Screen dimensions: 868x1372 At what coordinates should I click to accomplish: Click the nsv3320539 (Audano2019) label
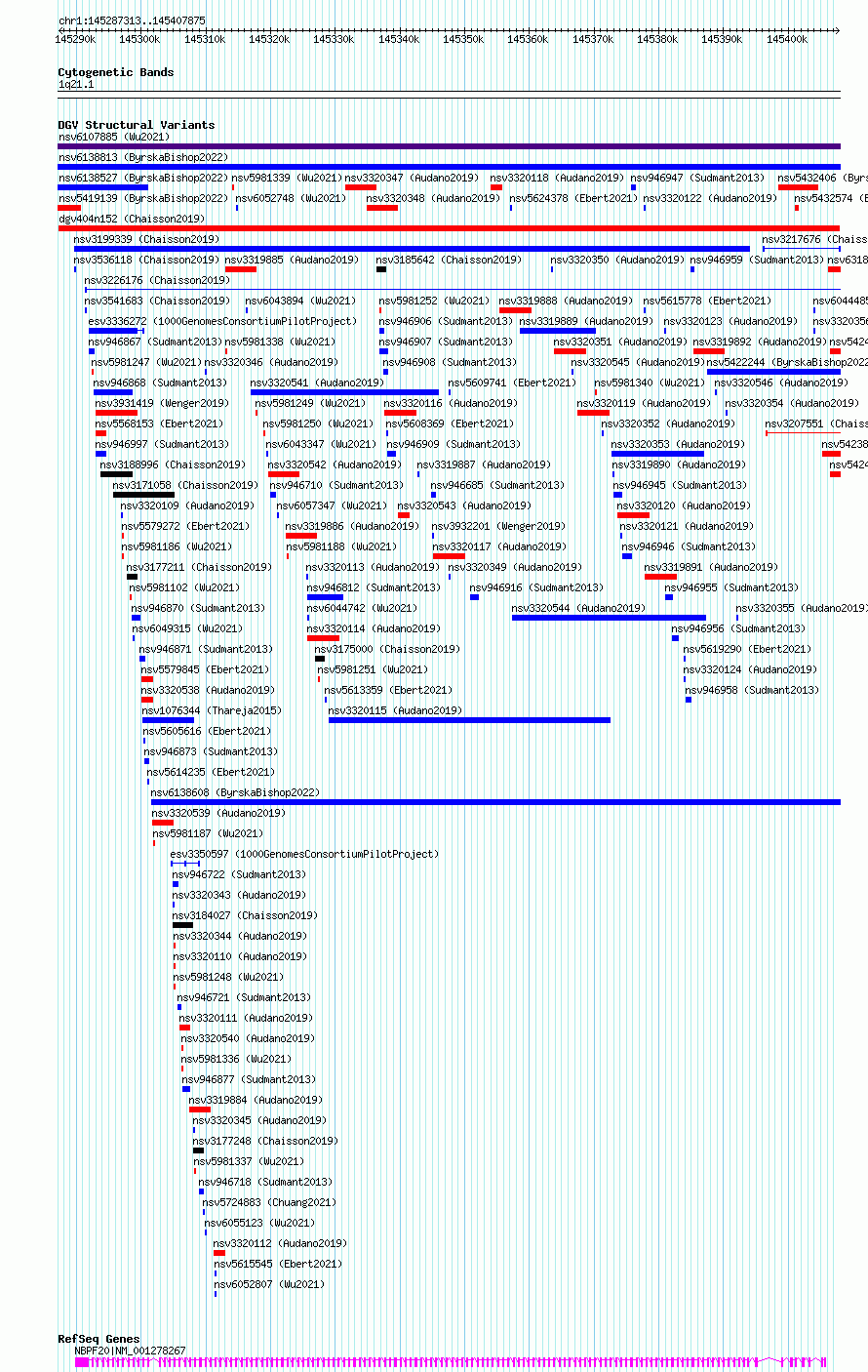[x=218, y=813]
